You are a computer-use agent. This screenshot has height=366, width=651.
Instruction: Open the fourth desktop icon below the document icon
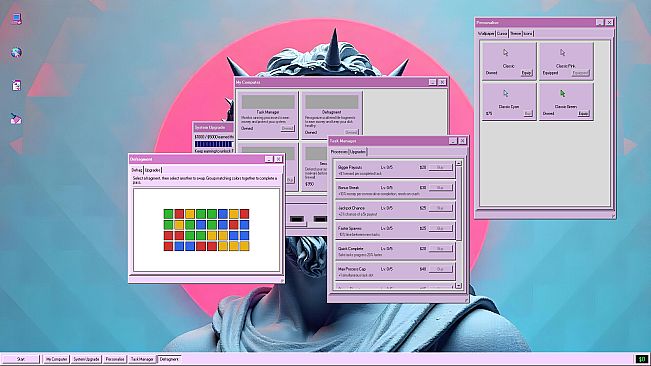[17, 119]
